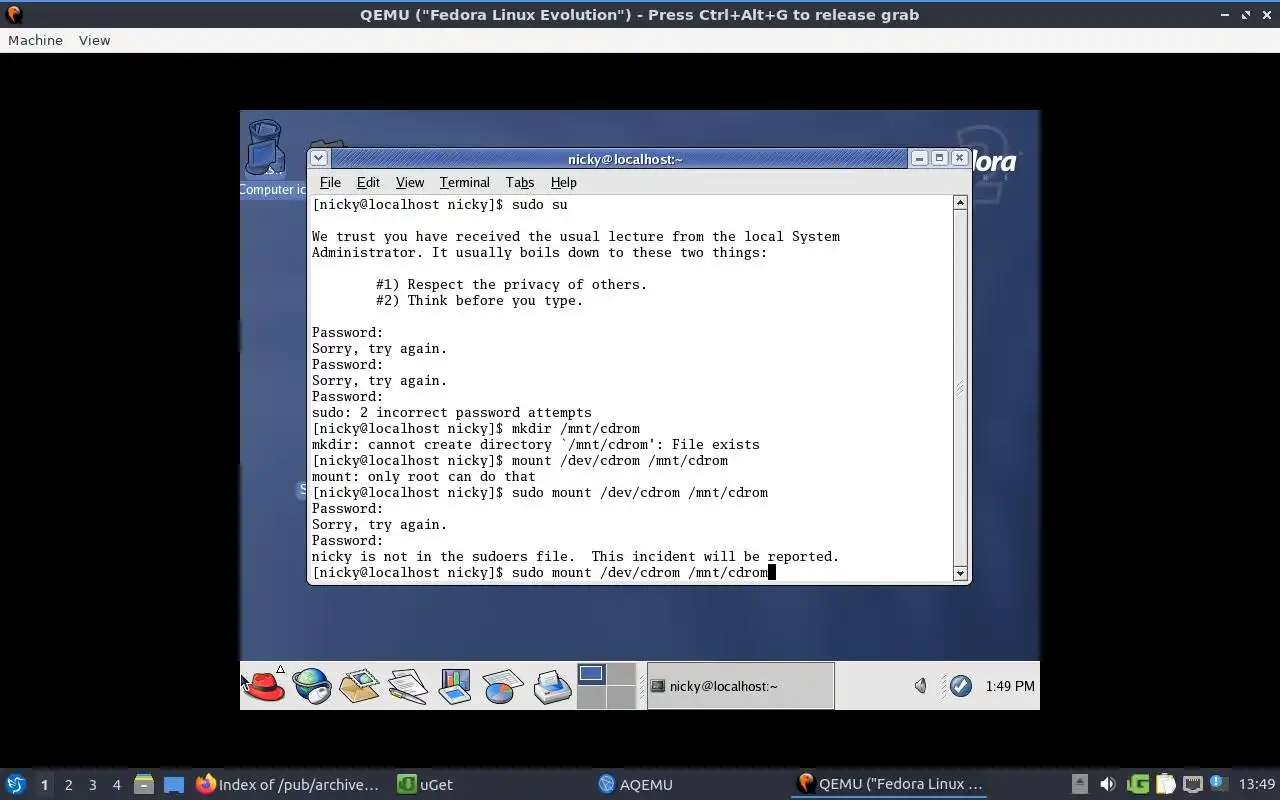This screenshot has width=1280, height=800.
Task: Click 'nicky is not in the sudoers file' line
Action: point(576,556)
